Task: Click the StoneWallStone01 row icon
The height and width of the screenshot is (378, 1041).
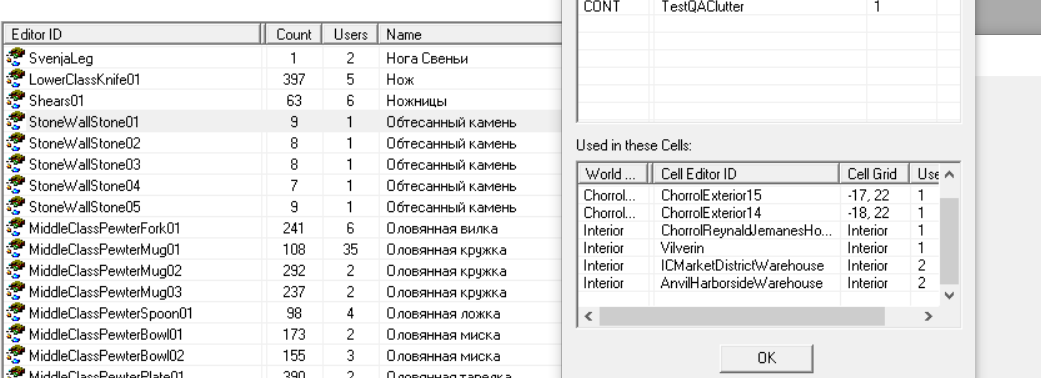Action: point(15,122)
